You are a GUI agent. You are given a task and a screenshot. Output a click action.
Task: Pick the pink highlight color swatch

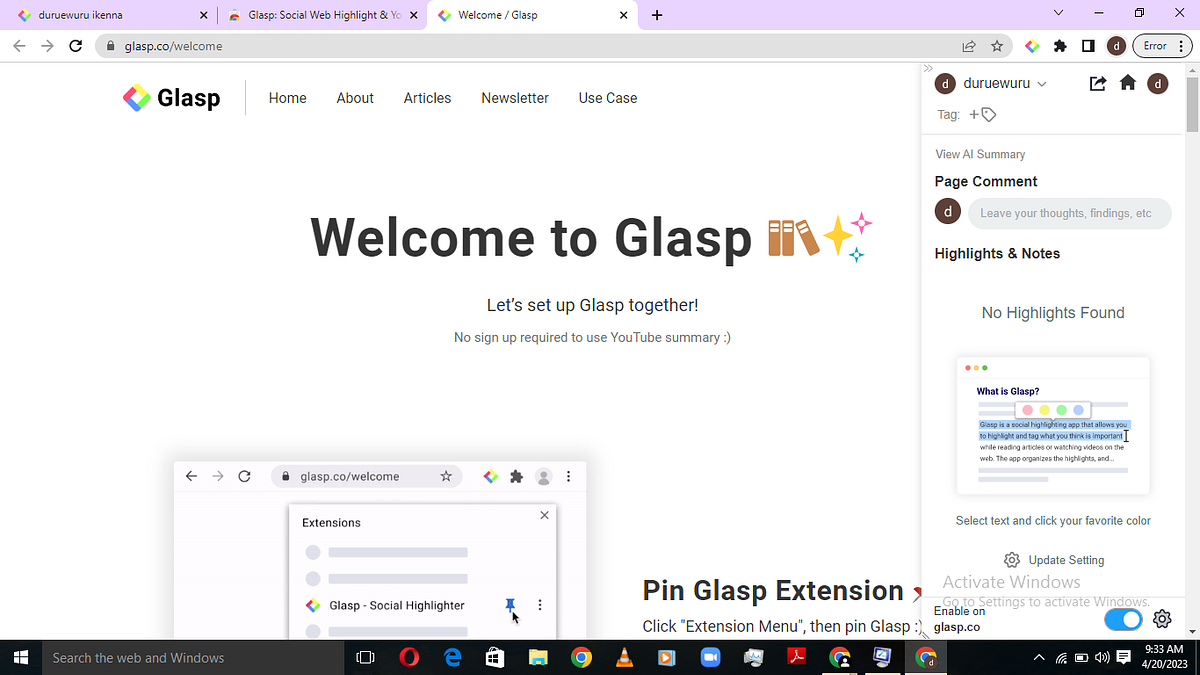[x=1026, y=410]
